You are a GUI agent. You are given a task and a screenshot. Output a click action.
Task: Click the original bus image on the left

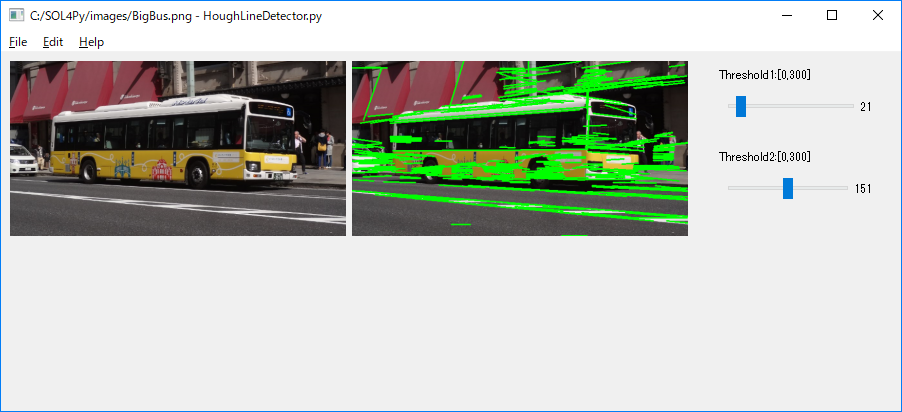point(178,148)
